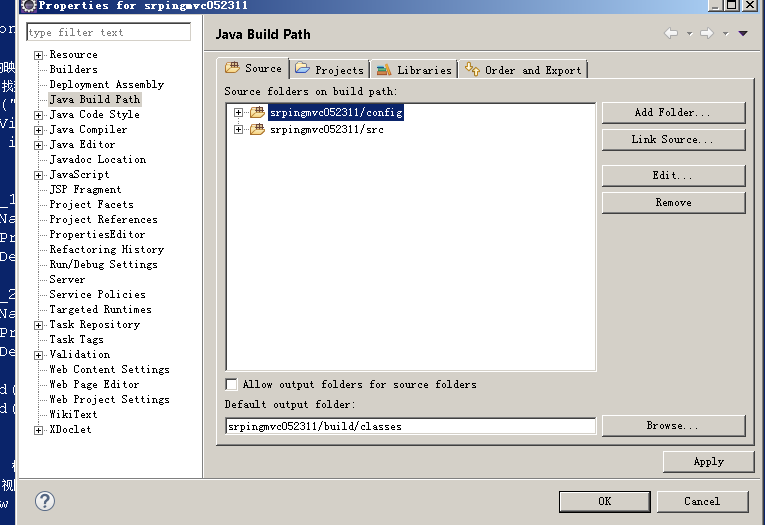
Task: Switch to the Libraries tab
Action: tap(414, 70)
